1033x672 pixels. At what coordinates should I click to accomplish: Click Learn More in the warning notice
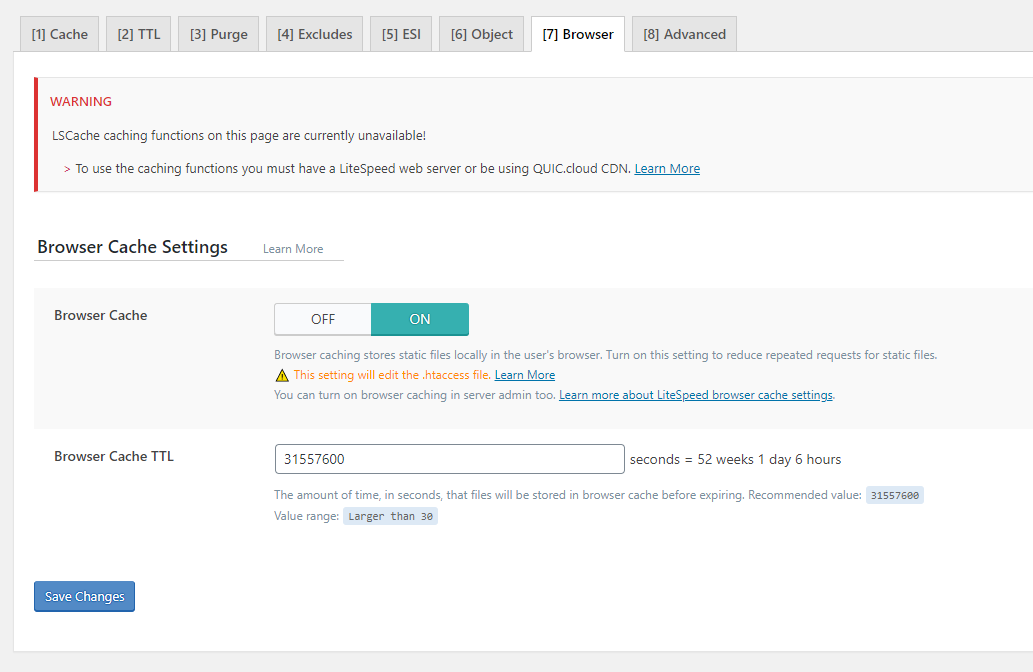667,169
